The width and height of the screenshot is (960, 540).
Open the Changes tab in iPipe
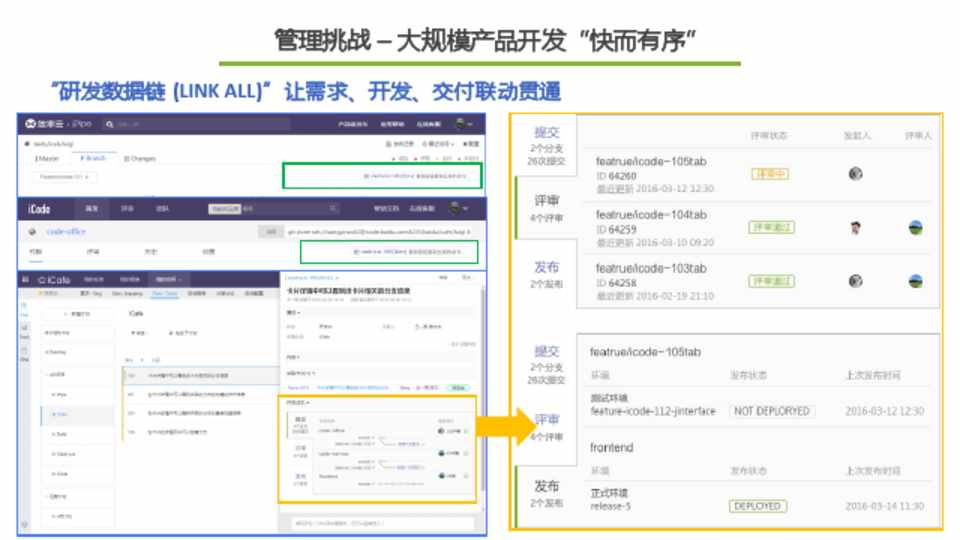[140, 158]
